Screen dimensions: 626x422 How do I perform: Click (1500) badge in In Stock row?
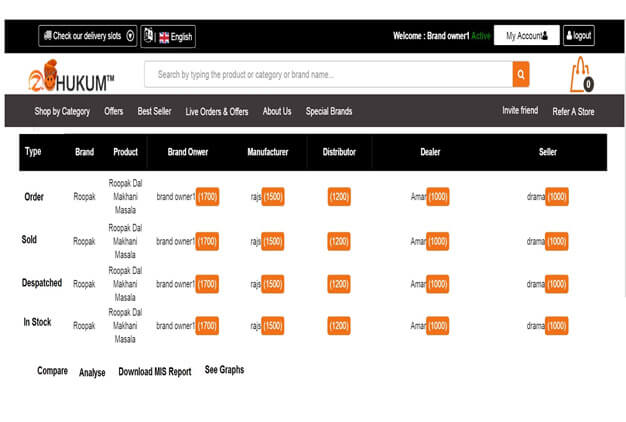pyautogui.click(x=273, y=326)
